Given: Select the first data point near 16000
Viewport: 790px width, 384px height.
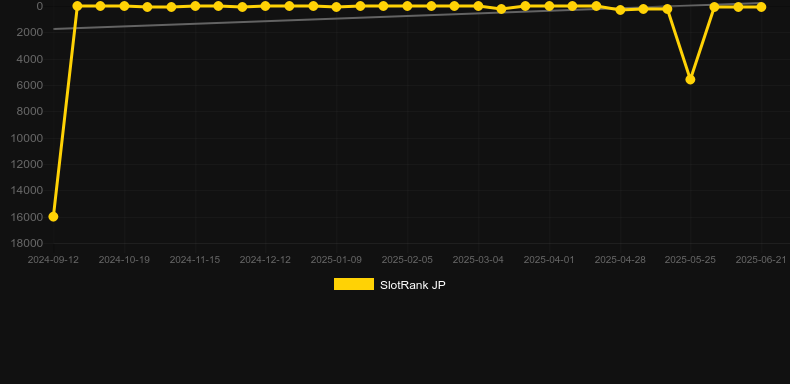Looking at the screenshot, I should [53, 217].
